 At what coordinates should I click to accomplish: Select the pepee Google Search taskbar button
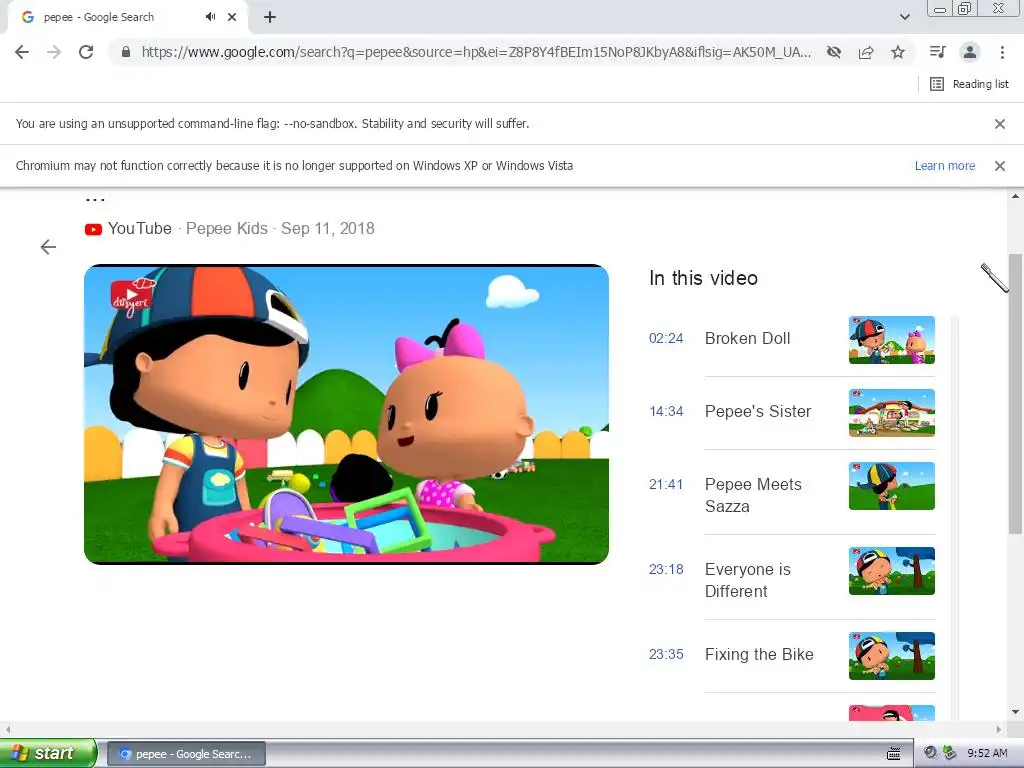click(186, 754)
